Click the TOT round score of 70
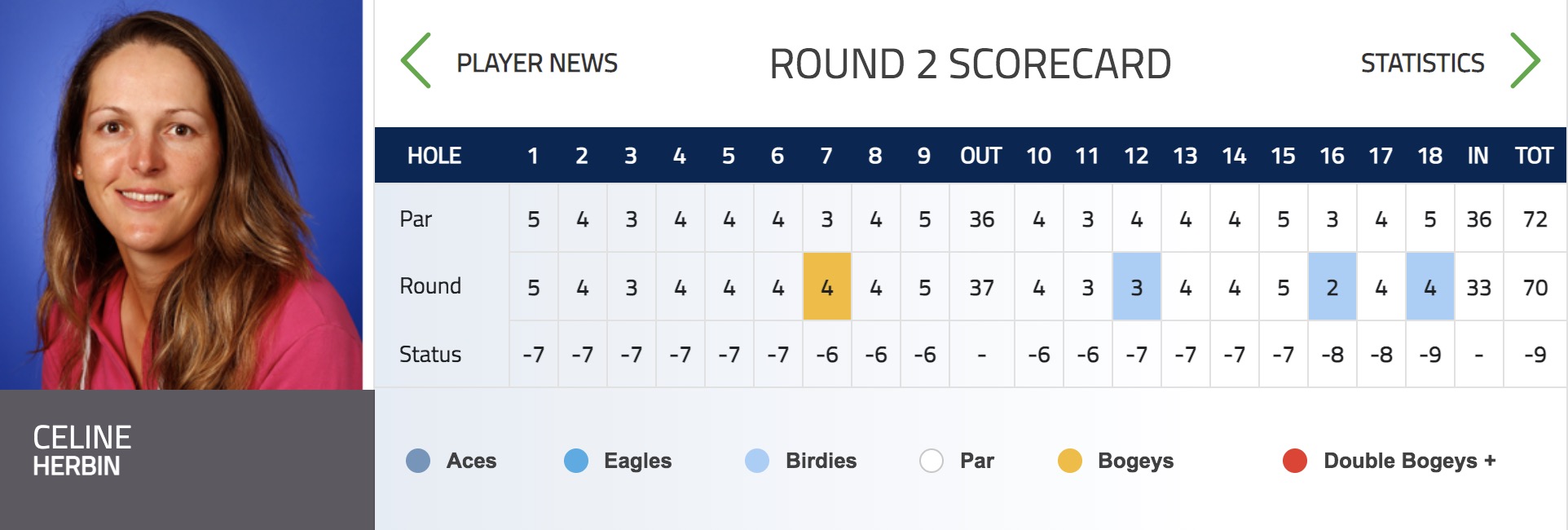1568x530 pixels. pos(1535,287)
